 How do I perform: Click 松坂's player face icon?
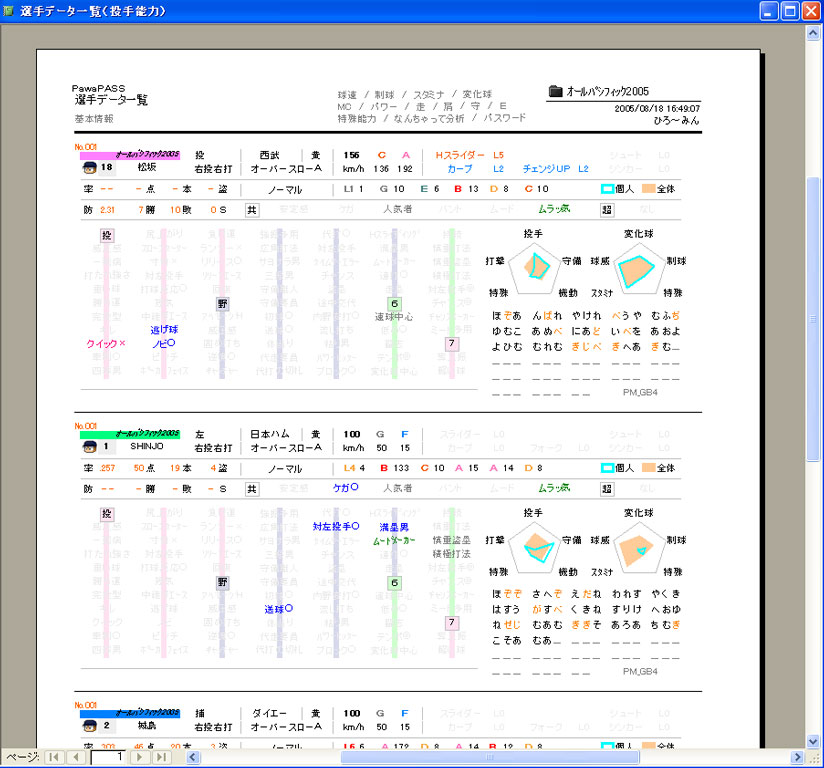(90, 168)
